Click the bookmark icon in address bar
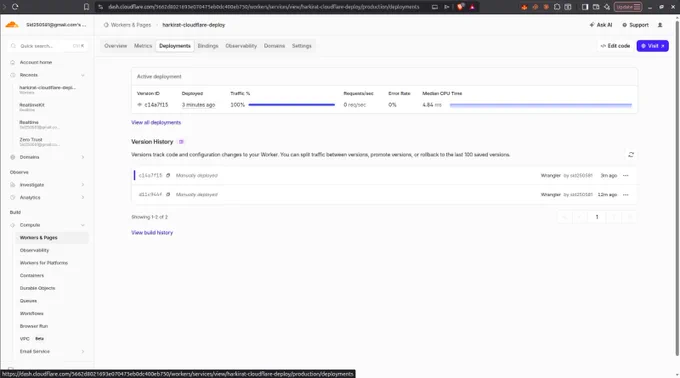The image size is (680, 378). 86,7
